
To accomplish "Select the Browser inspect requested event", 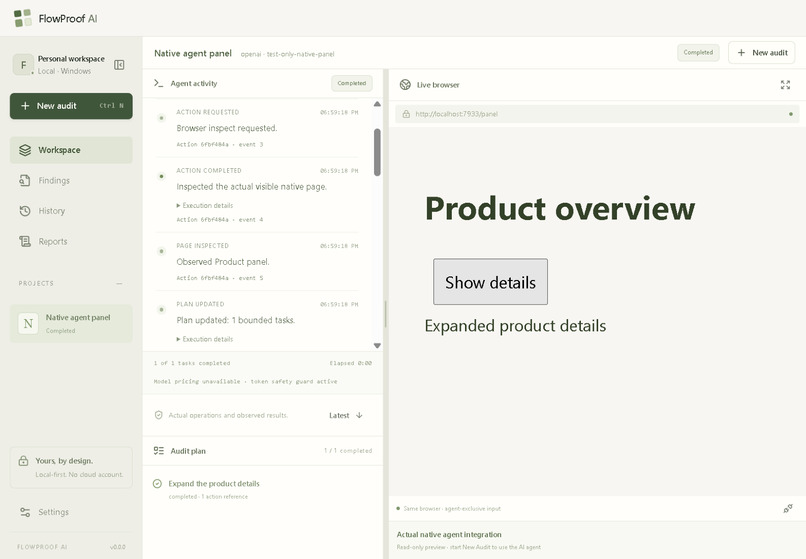I will (x=257, y=128).
